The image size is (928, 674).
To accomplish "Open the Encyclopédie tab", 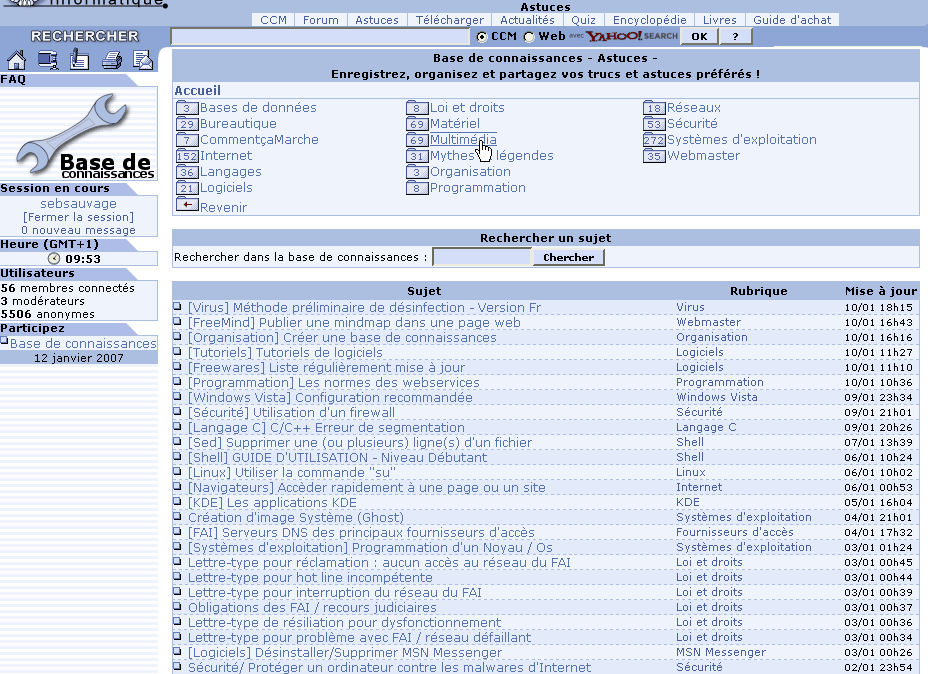I will 650,20.
